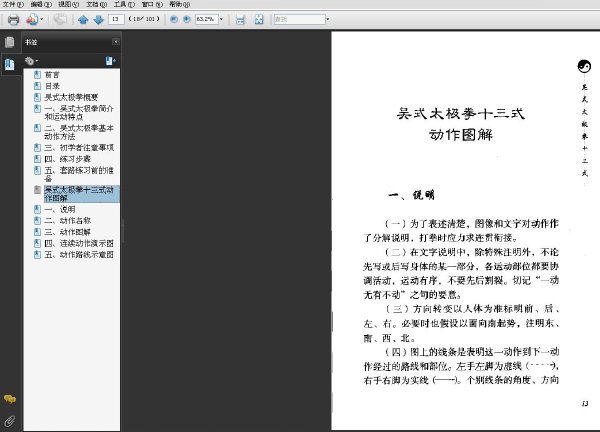Image resolution: width=600 pixels, height=432 pixels.
Task: Click the section heading 一、说明 on page
Action: click(411, 195)
